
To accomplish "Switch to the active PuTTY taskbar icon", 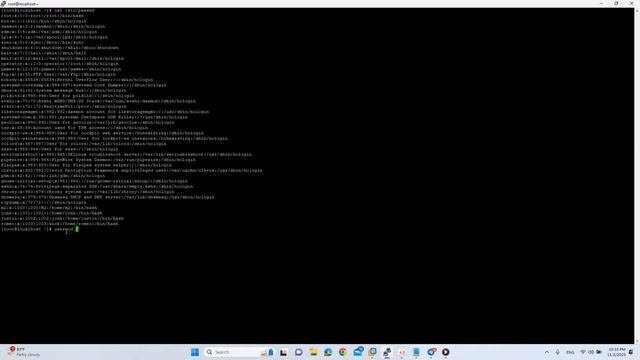I will pos(387,352).
